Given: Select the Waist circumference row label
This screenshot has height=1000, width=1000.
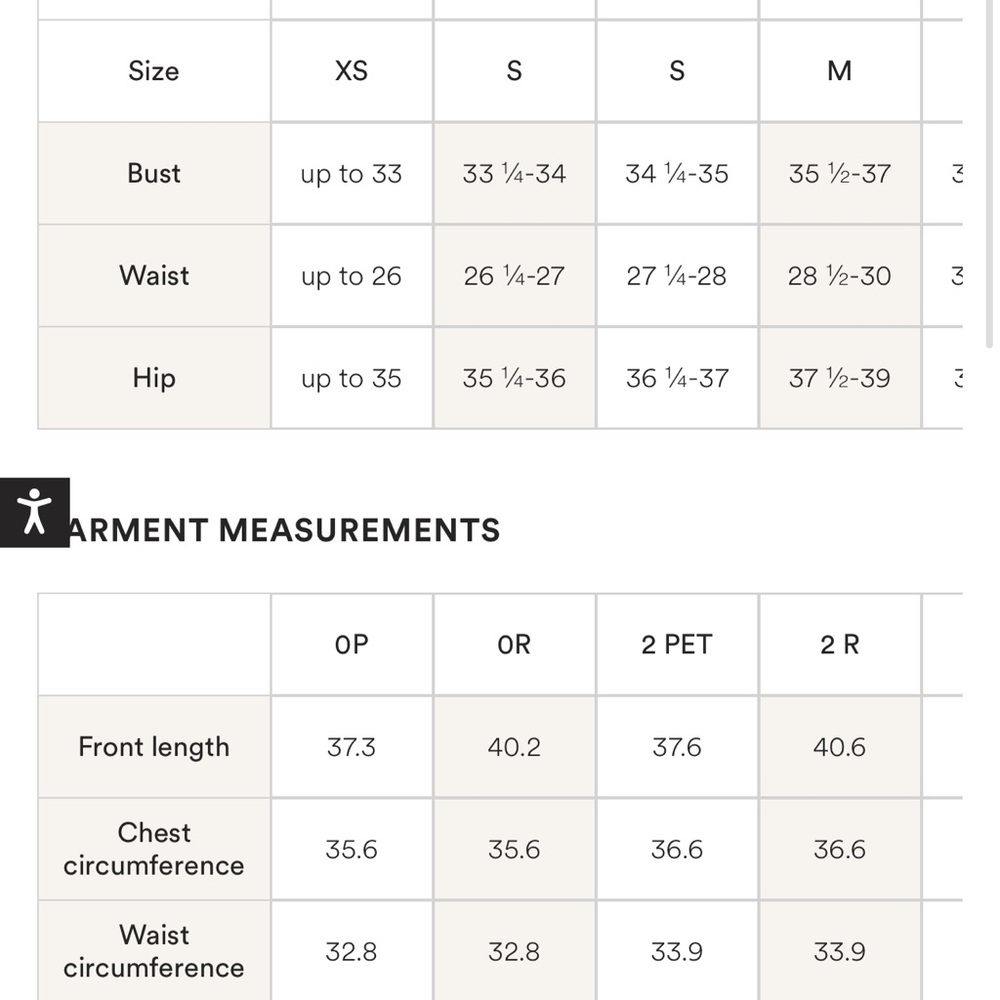Looking at the screenshot, I should (154, 951).
